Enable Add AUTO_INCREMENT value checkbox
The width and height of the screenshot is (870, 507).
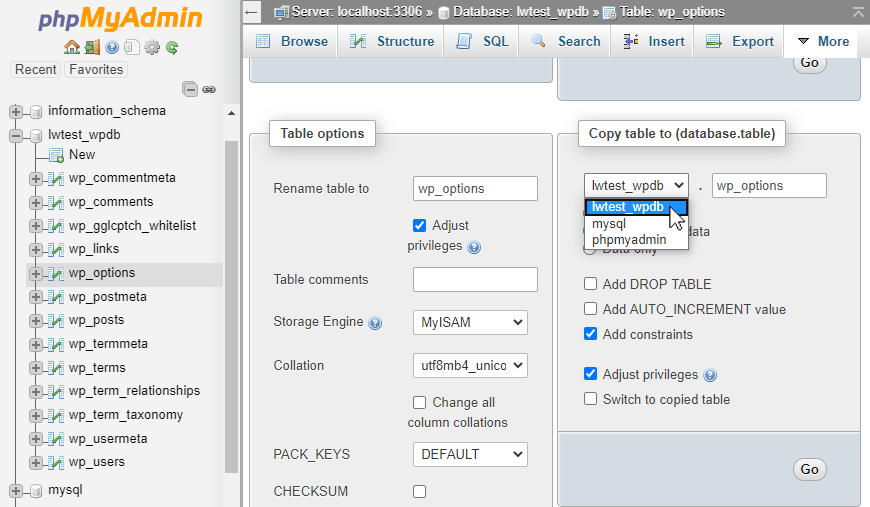(x=590, y=309)
